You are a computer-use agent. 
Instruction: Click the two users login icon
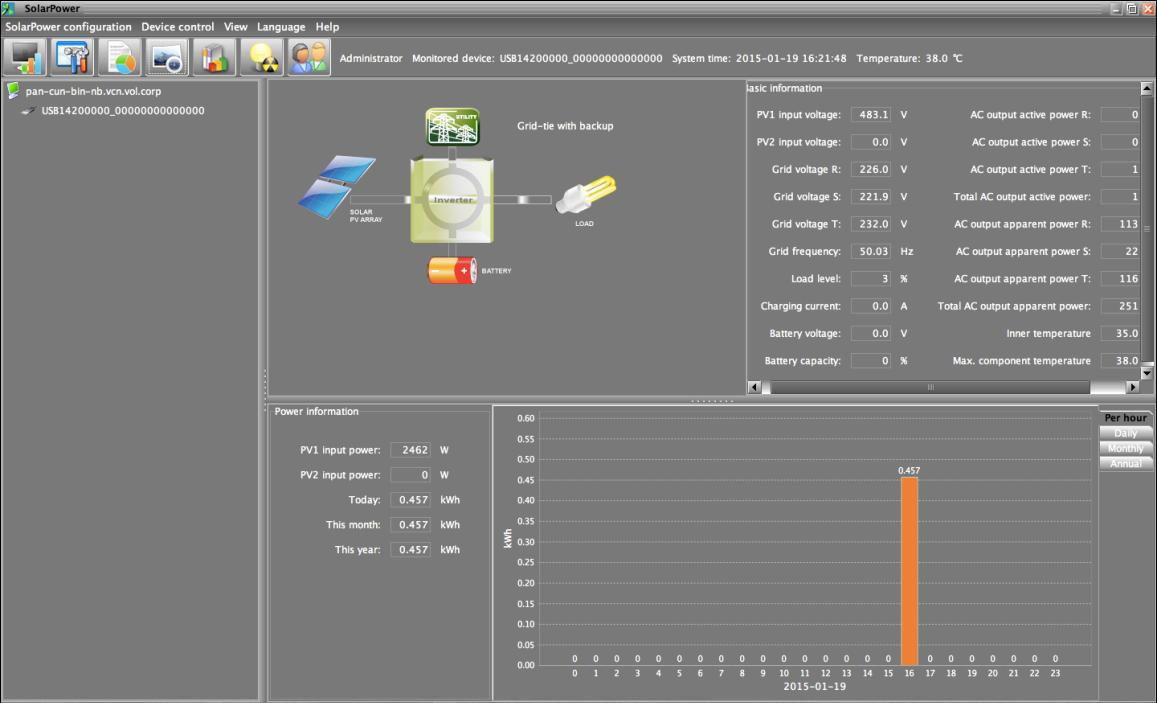point(308,58)
